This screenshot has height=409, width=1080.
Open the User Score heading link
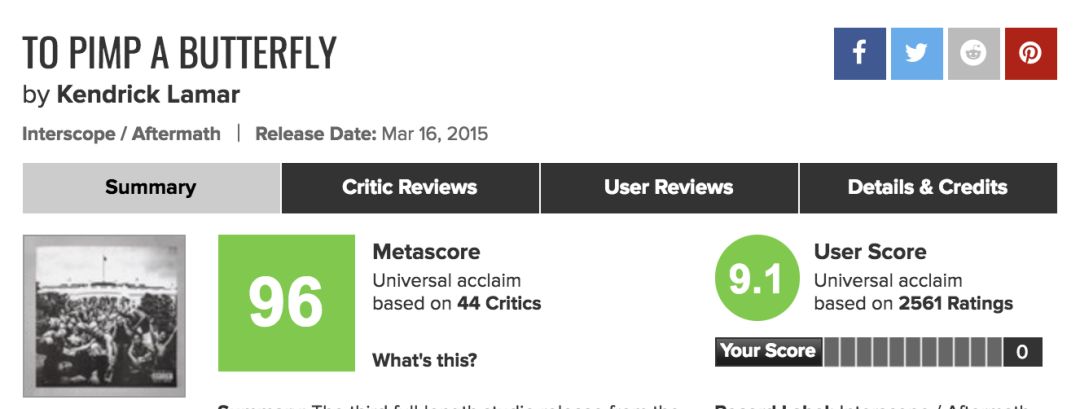coord(870,252)
